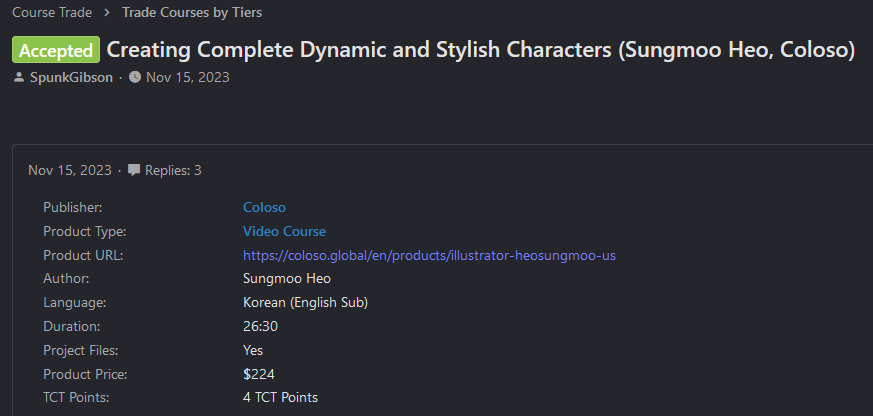Click the author name Sungmoo Heo
Viewport: 873px width, 416px height.
[x=287, y=279]
